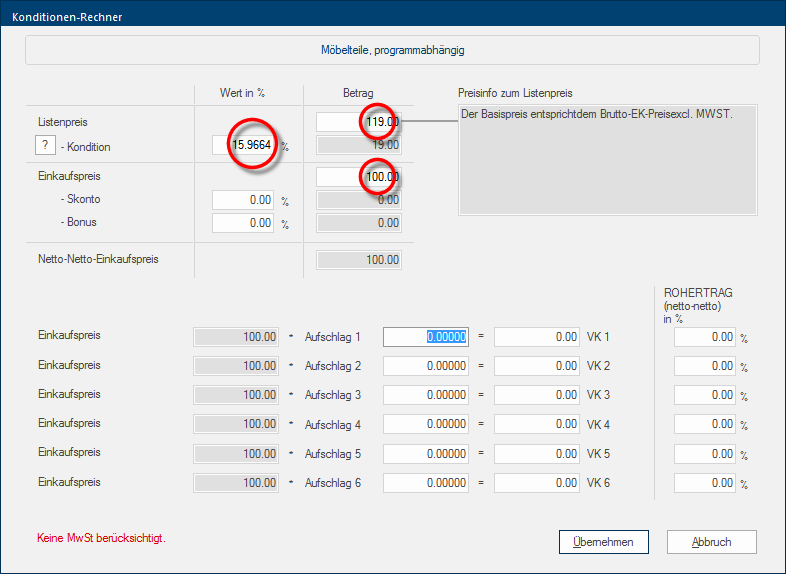Click the Aufschlag 6 input field
Viewport: 786px width, 574px height.
(x=426, y=484)
